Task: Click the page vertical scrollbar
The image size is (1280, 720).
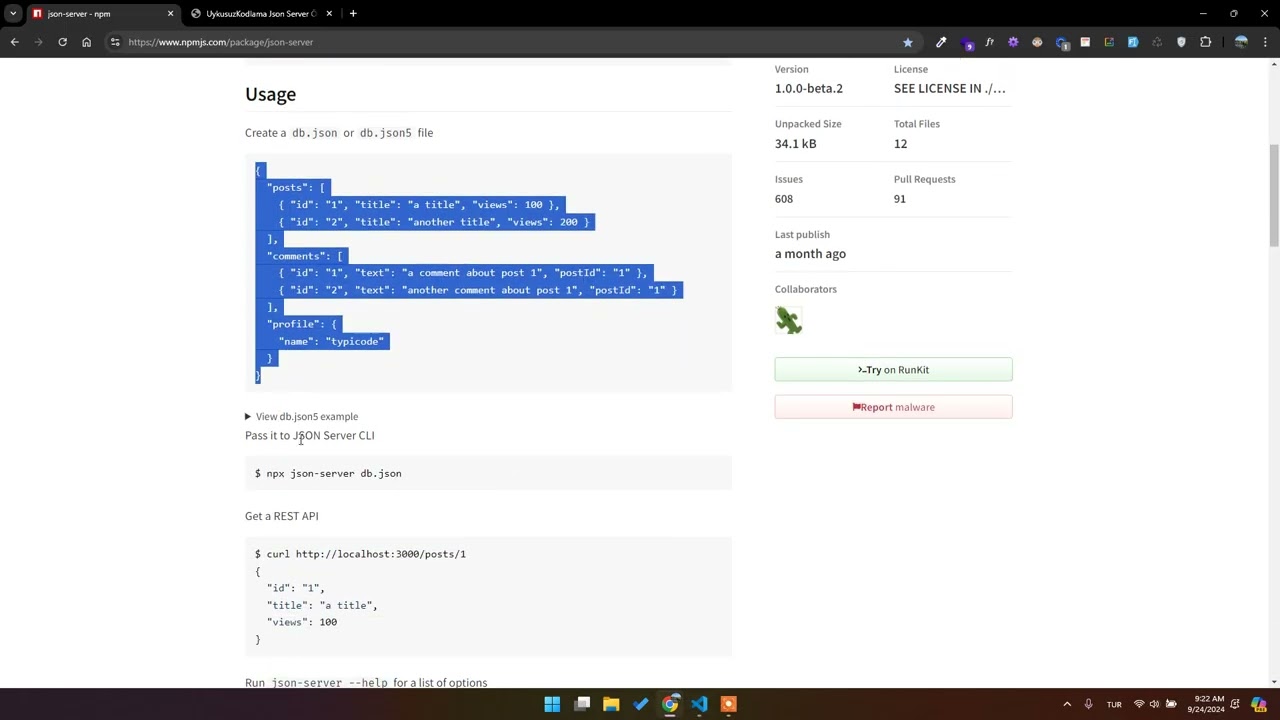Action: (x=1274, y=195)
